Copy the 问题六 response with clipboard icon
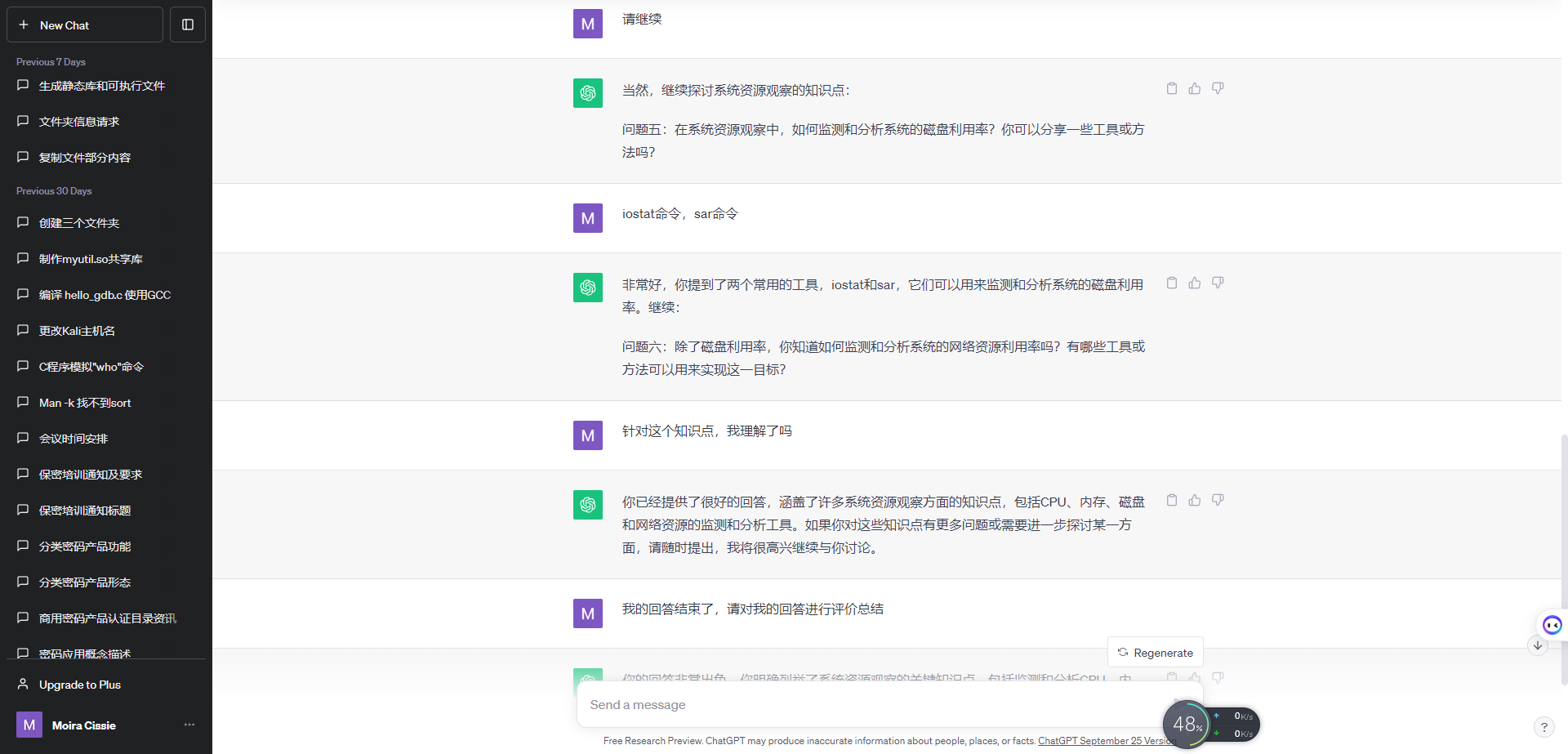The width and height of the screenshot is (1568, 754). (x=1172, y=283)
